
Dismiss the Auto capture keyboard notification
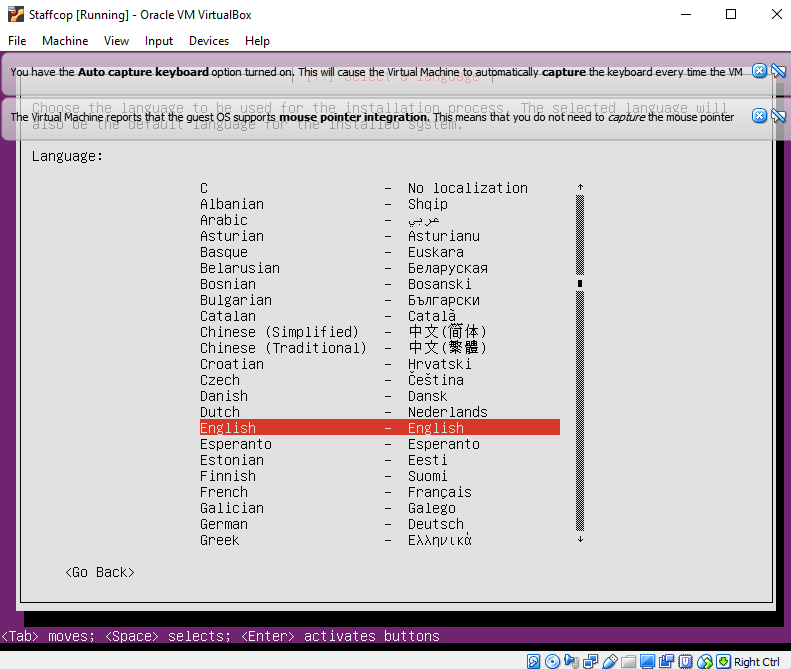759,71
